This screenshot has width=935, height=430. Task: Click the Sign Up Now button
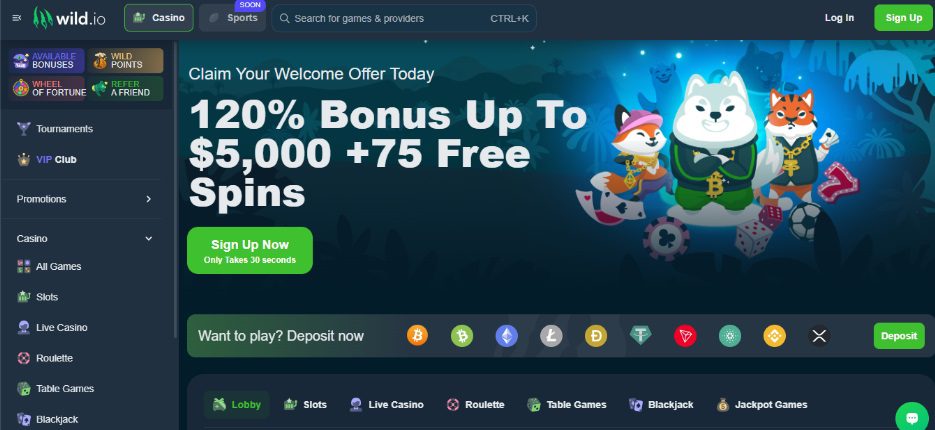click(250, 250)
